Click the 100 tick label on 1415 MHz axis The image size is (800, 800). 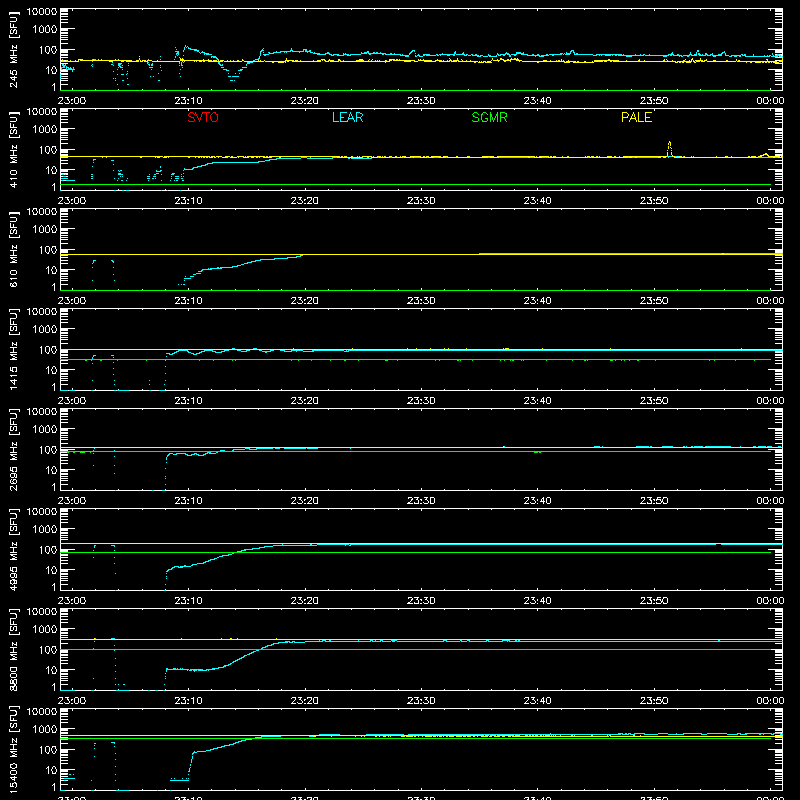[x=48, y=350]
